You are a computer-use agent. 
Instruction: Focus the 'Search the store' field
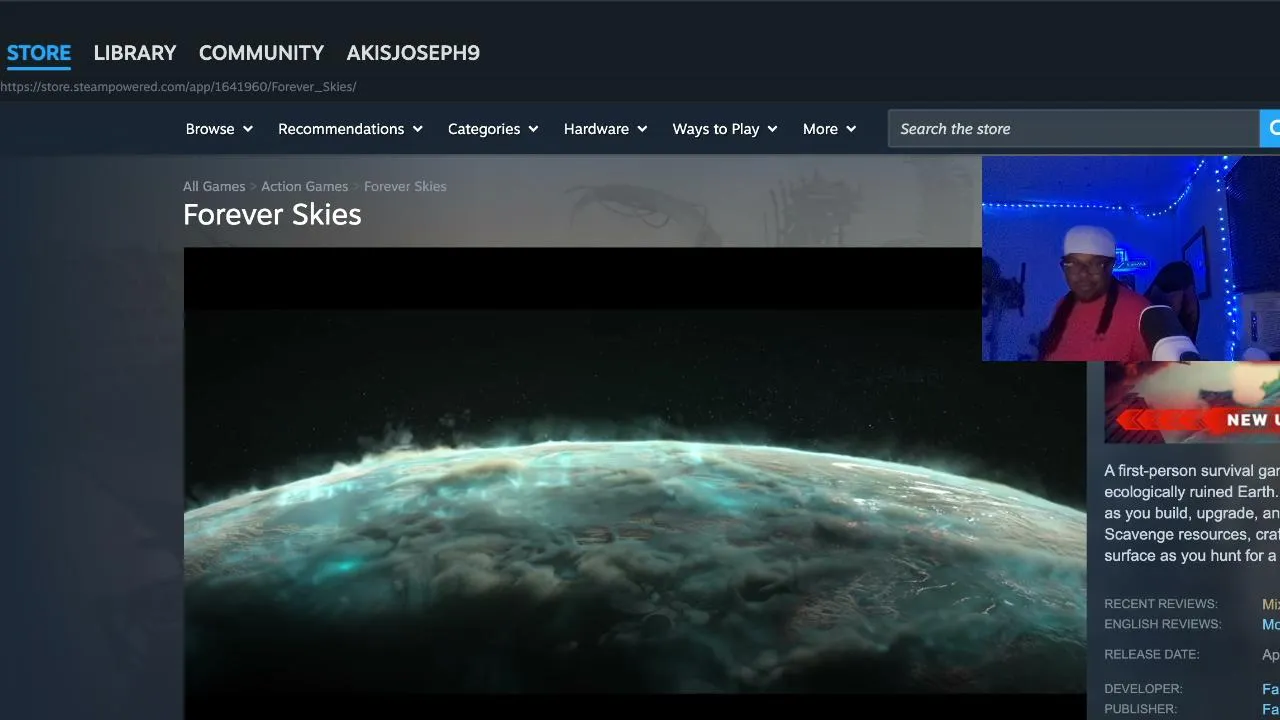tap(1073, 129)
